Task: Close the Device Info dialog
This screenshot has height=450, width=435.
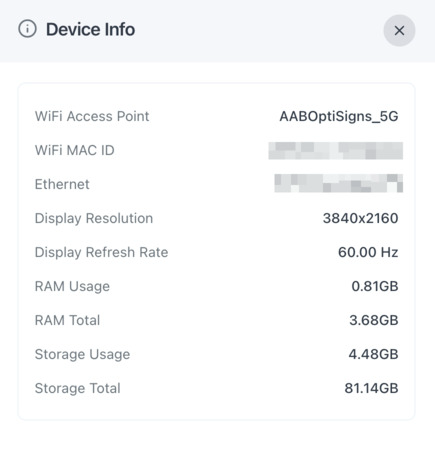Action: (399, 30)
